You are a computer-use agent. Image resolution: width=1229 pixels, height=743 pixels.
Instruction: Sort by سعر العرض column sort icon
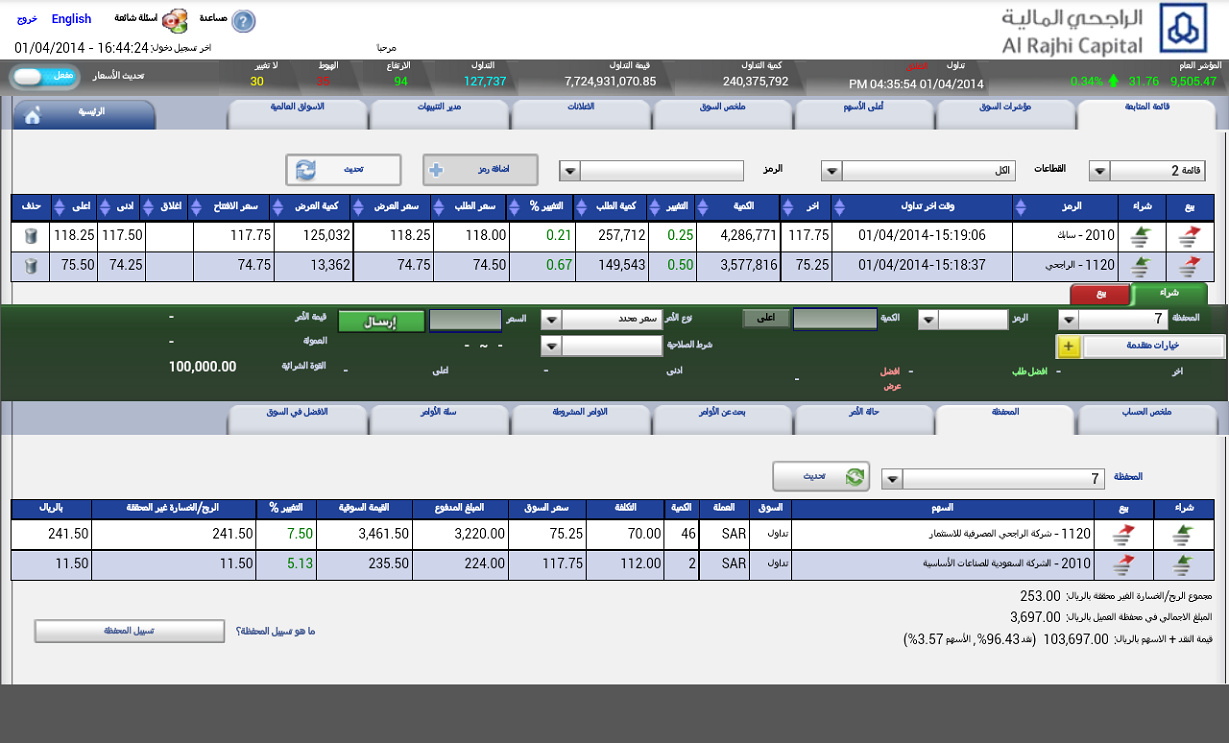pos(360,207)
